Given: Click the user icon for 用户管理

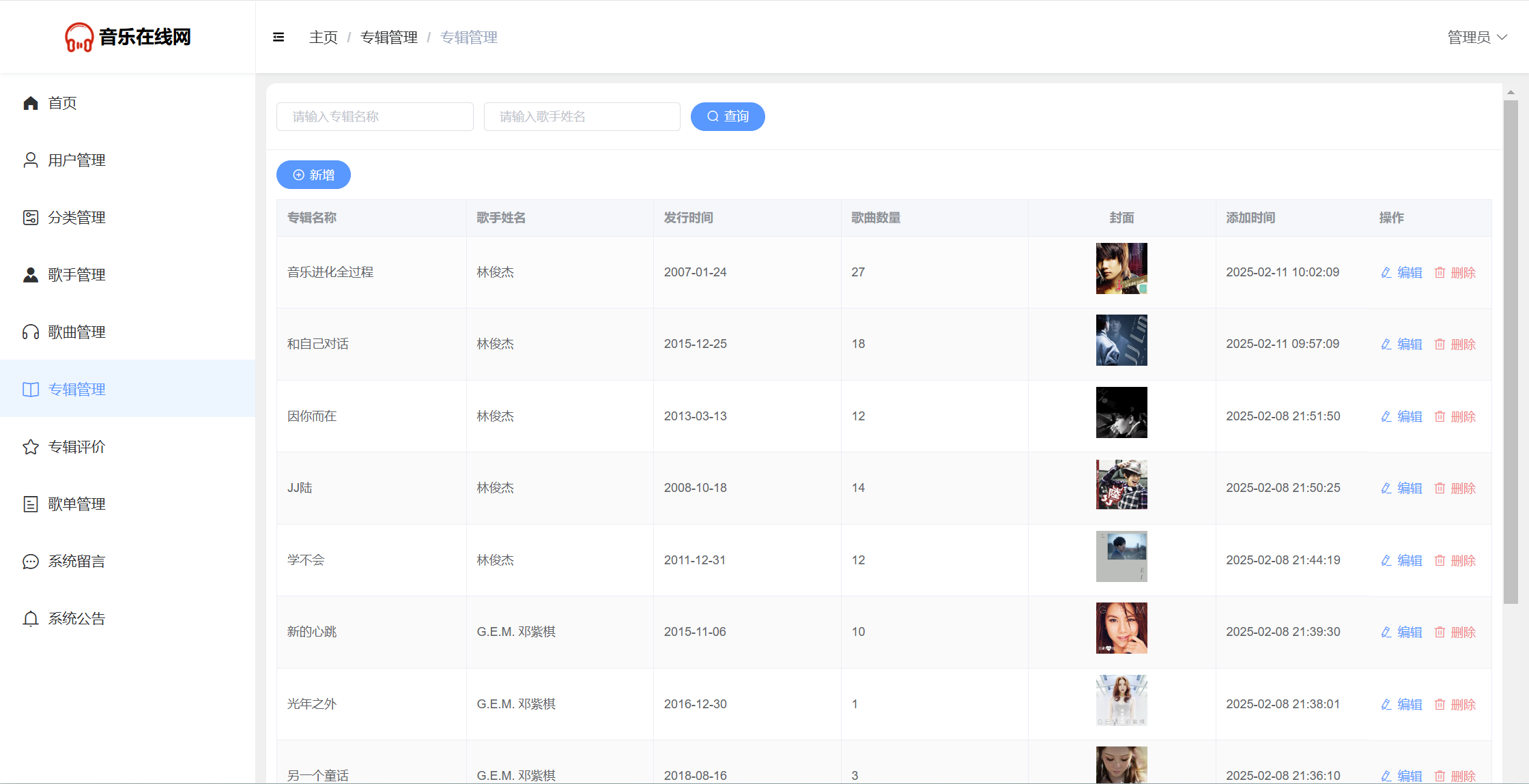Looking at the screenshot, I should pyautogui.click(x=31, y=160).
